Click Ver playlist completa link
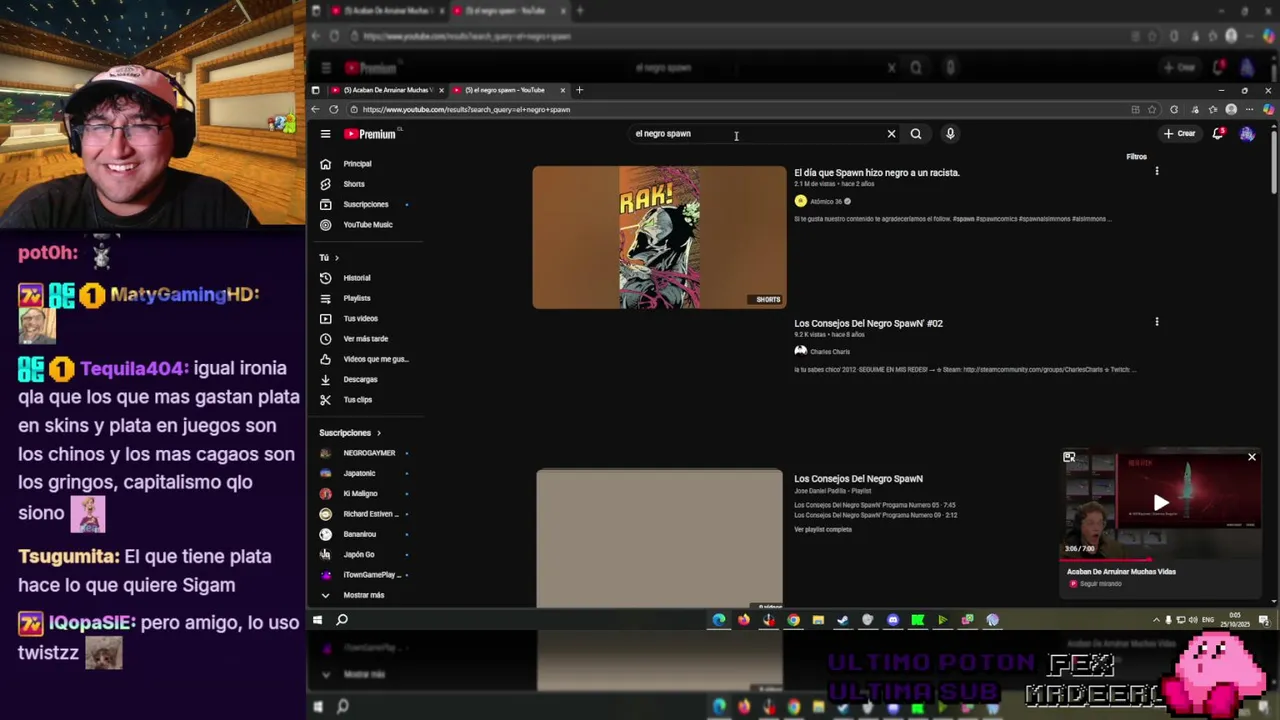The width and height of the screenshot is (1280, 720). [x=823, y=530]
